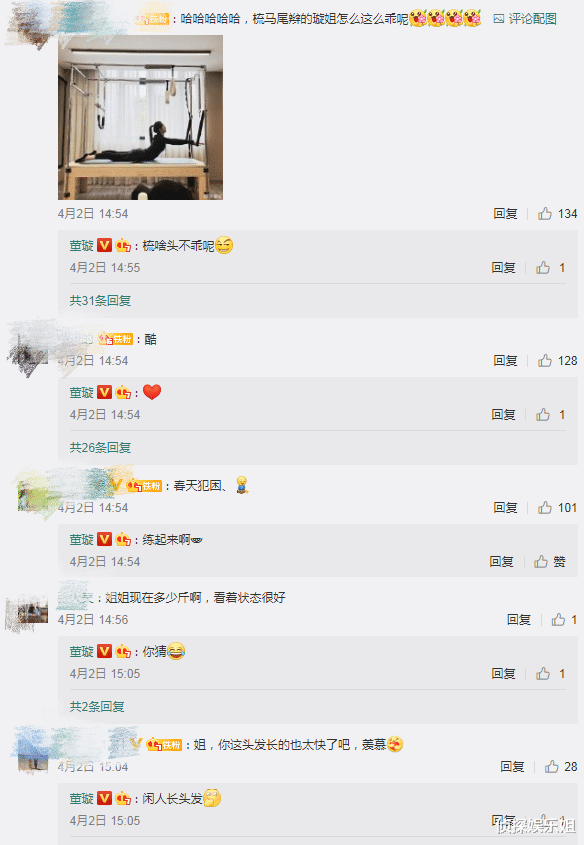The image size is (584, 845).
Task: Expand 共26条回复 replies
Action: 100,448
